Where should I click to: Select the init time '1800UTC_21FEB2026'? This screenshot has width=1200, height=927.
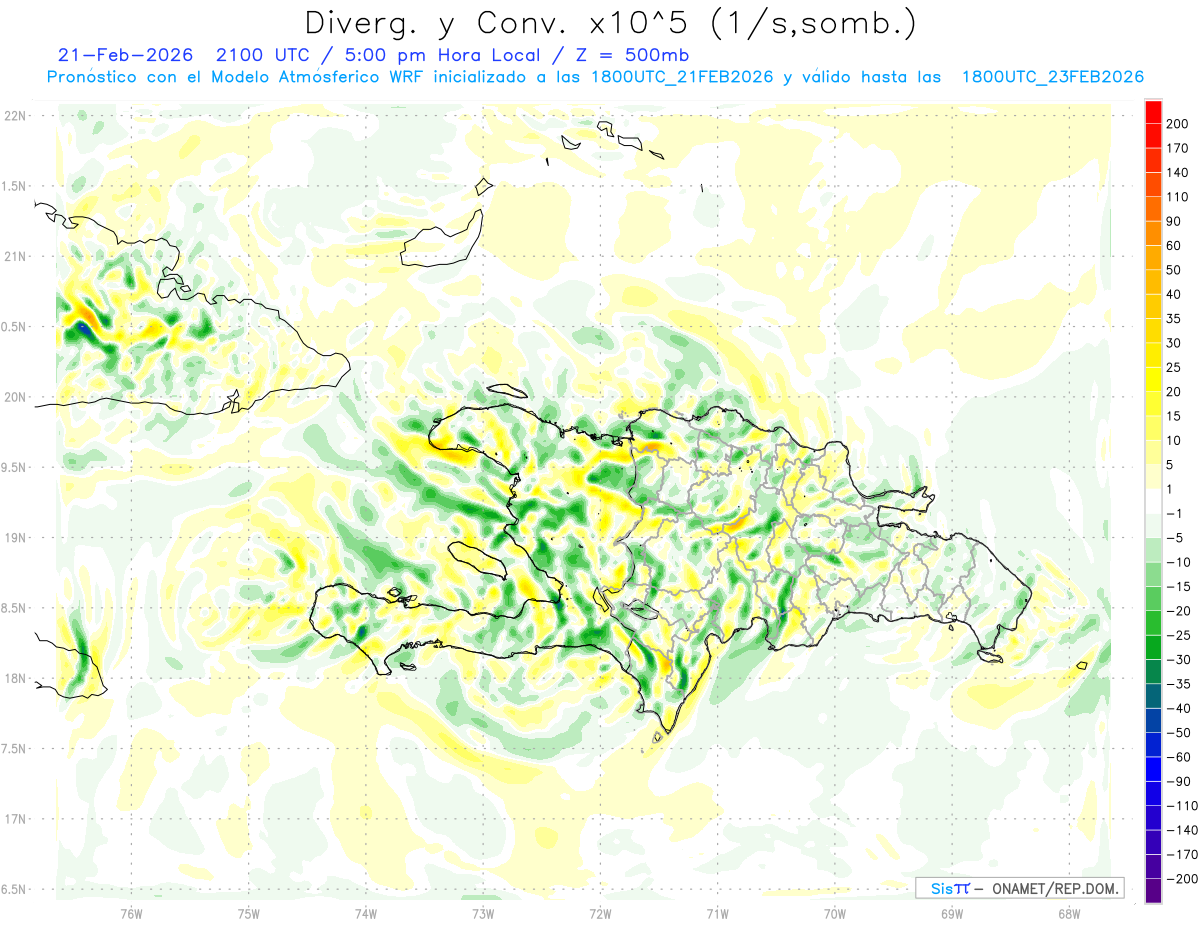pyautogui.click(x=682, y=77)
